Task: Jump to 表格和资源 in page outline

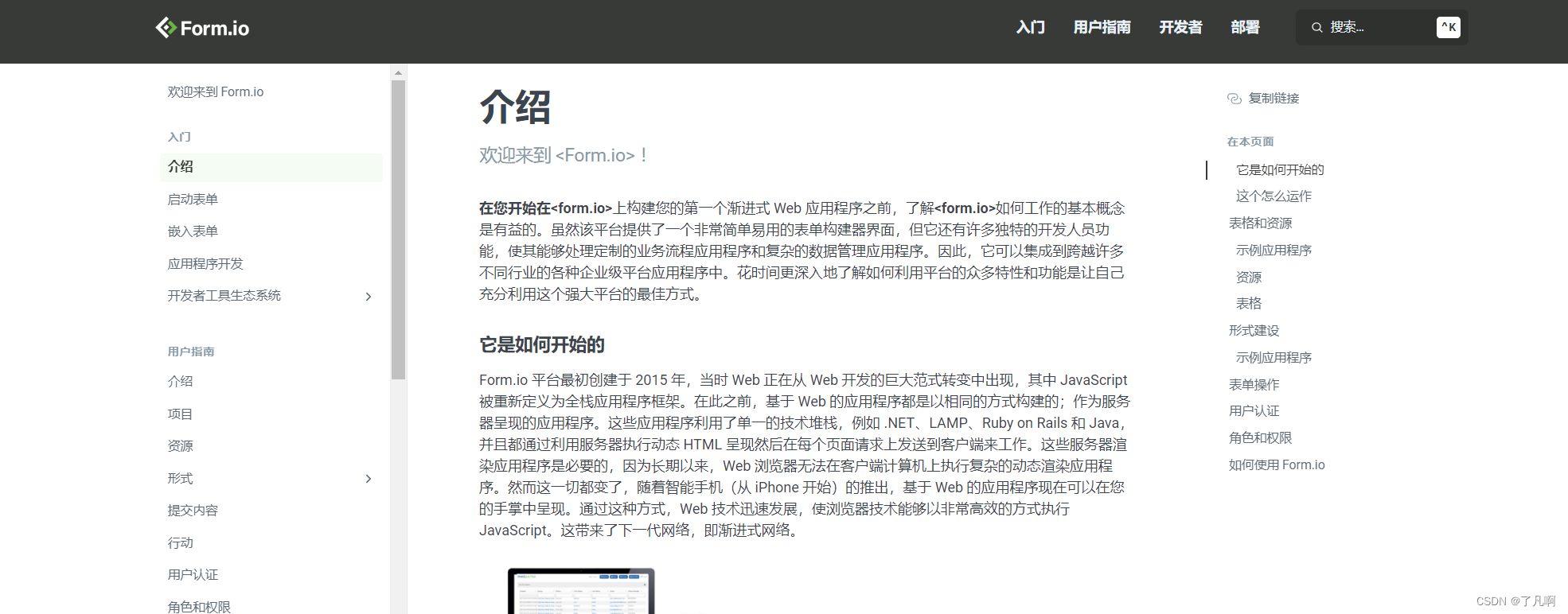Action: (1261, 223)
